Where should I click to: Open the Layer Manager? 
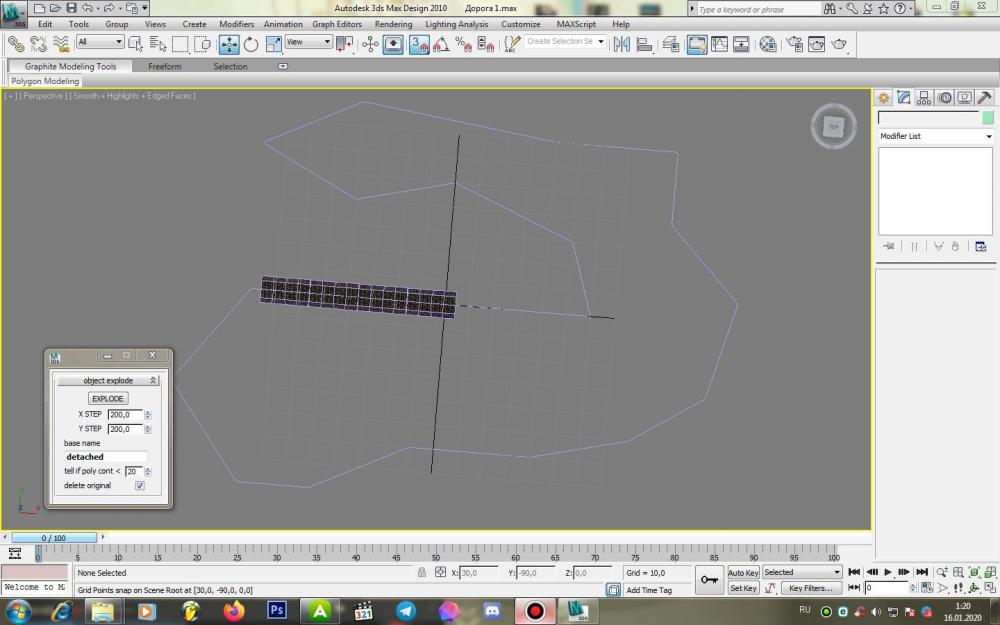[670, 44]
